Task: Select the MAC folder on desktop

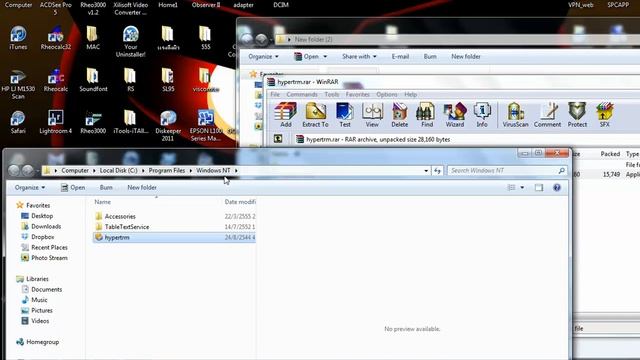Action: coord(93,38)
